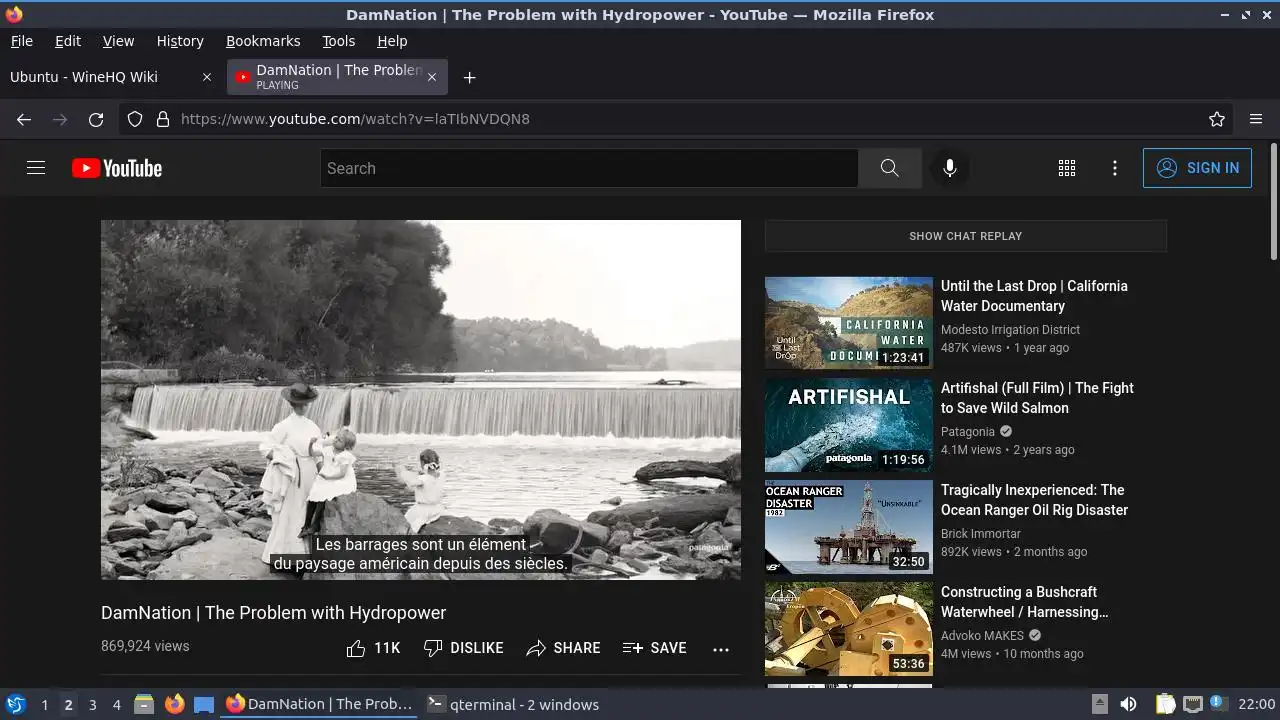Bookmark this page with the star

click(1217, 119)
